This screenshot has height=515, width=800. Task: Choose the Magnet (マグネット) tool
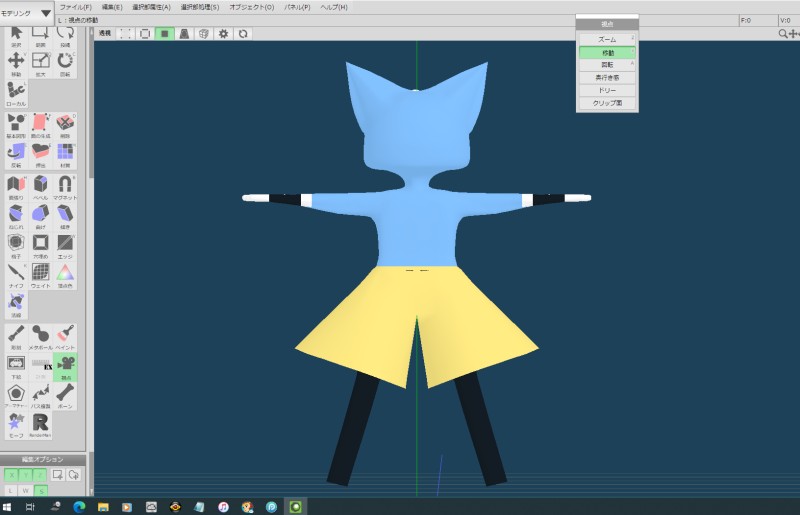65,186
